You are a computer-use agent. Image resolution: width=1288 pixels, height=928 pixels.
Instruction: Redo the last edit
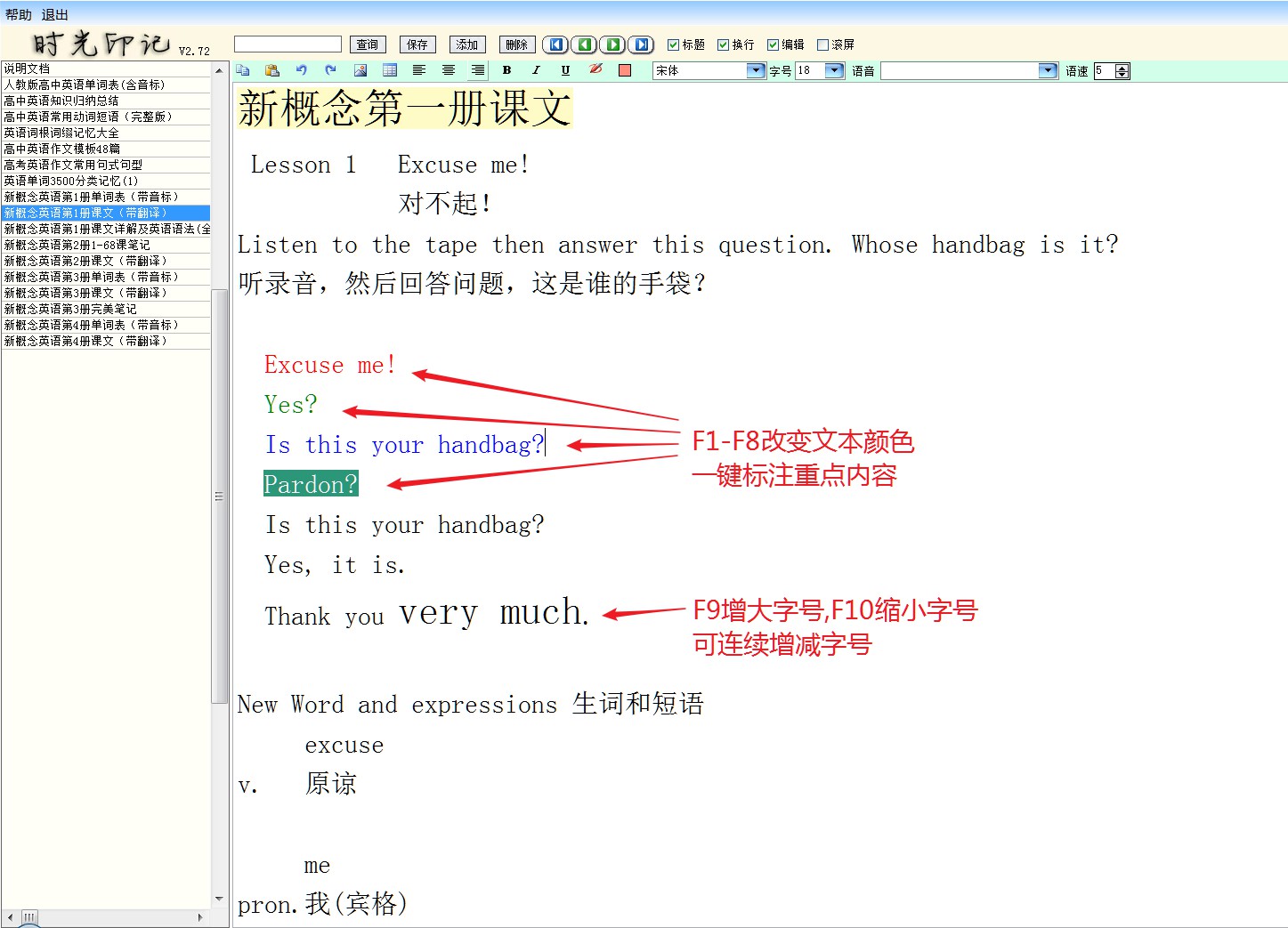pyautogui.click(x=331, y=70)
